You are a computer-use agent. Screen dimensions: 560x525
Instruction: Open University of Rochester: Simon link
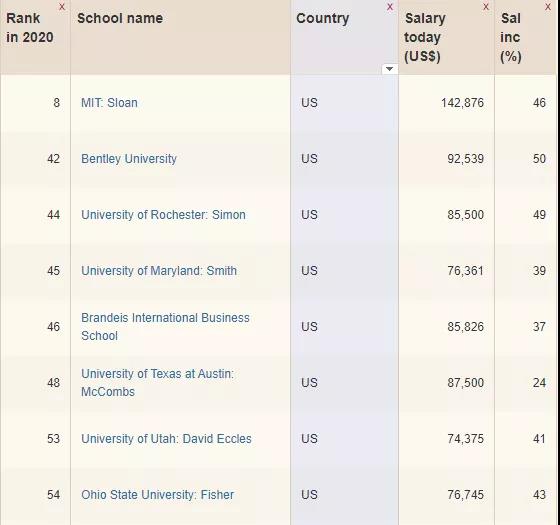[x=163, y=215]
